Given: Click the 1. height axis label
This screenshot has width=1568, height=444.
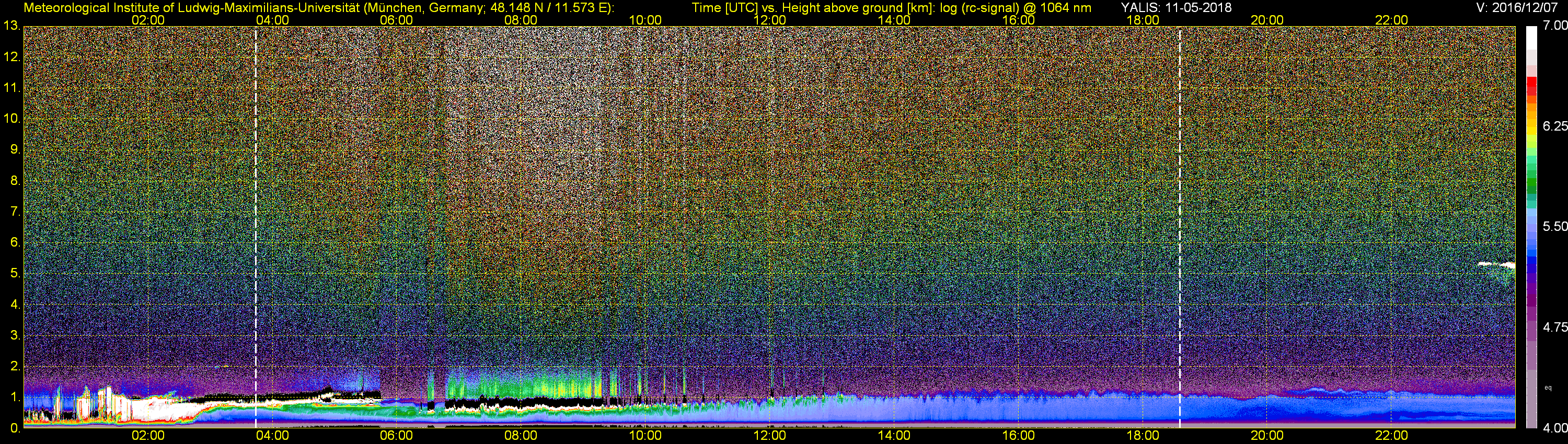Looking at the screenshot, I should [15, 397].
